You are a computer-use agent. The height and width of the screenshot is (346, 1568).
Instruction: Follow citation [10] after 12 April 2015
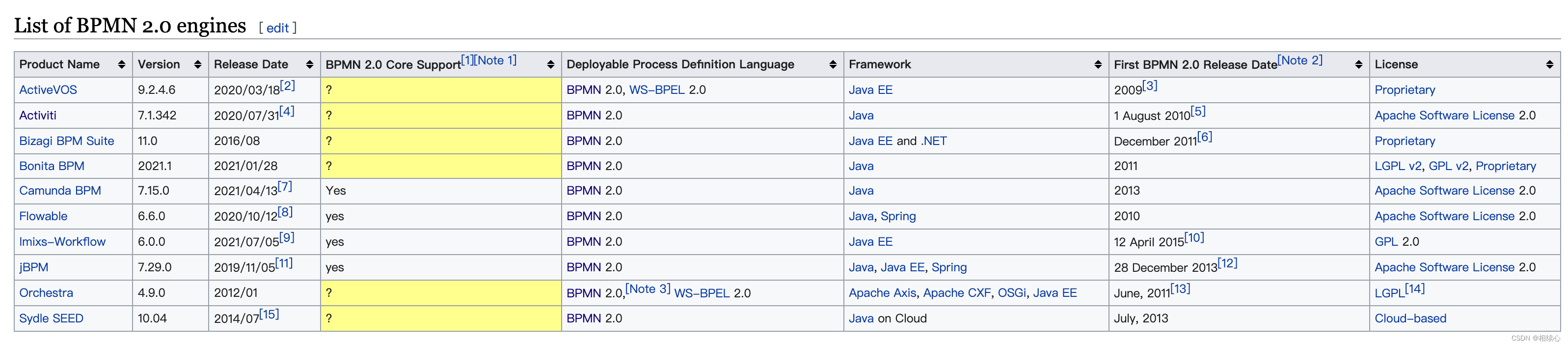[x=1194, y=237]
